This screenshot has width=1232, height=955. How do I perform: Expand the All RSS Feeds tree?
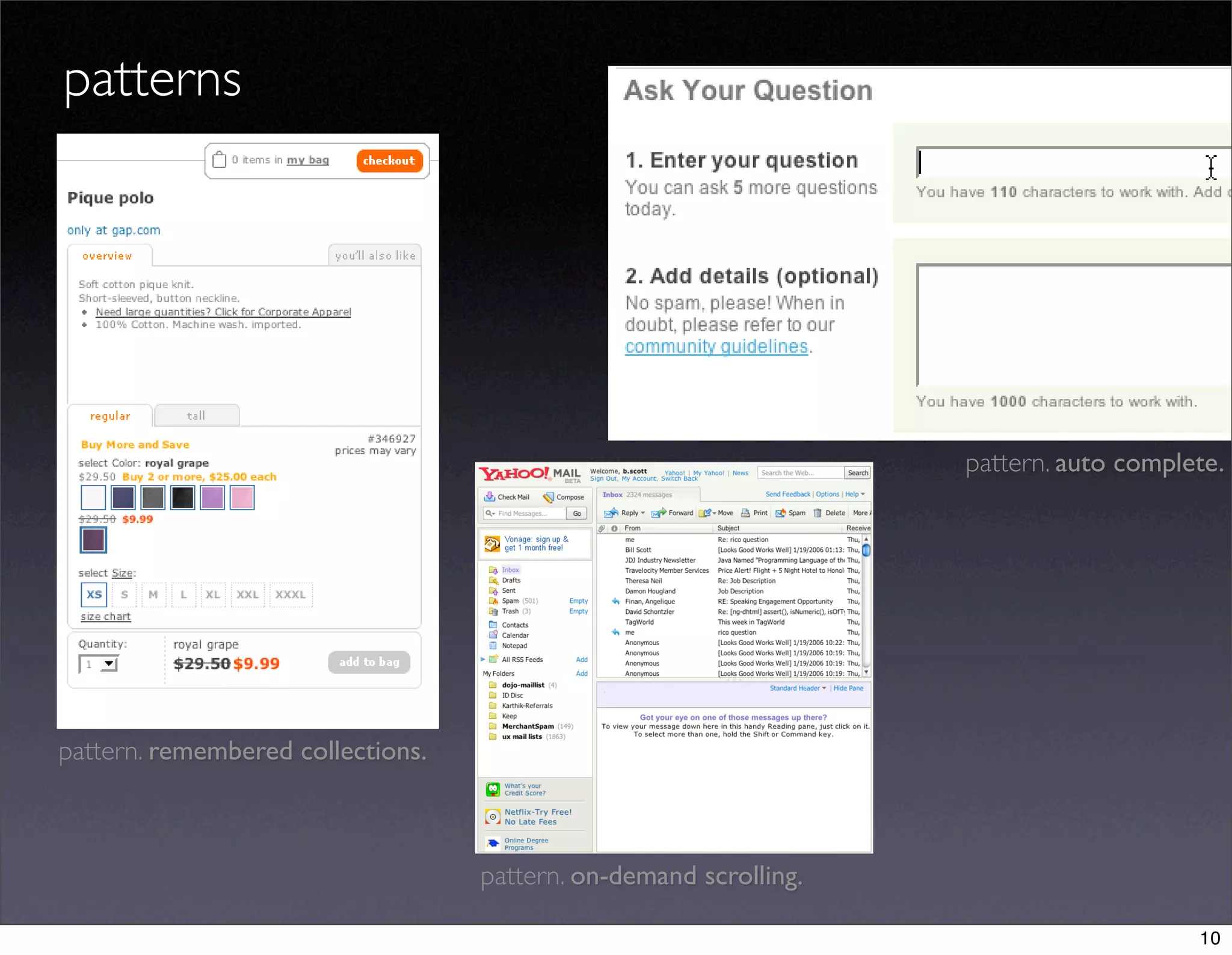(x=482, y=660)
